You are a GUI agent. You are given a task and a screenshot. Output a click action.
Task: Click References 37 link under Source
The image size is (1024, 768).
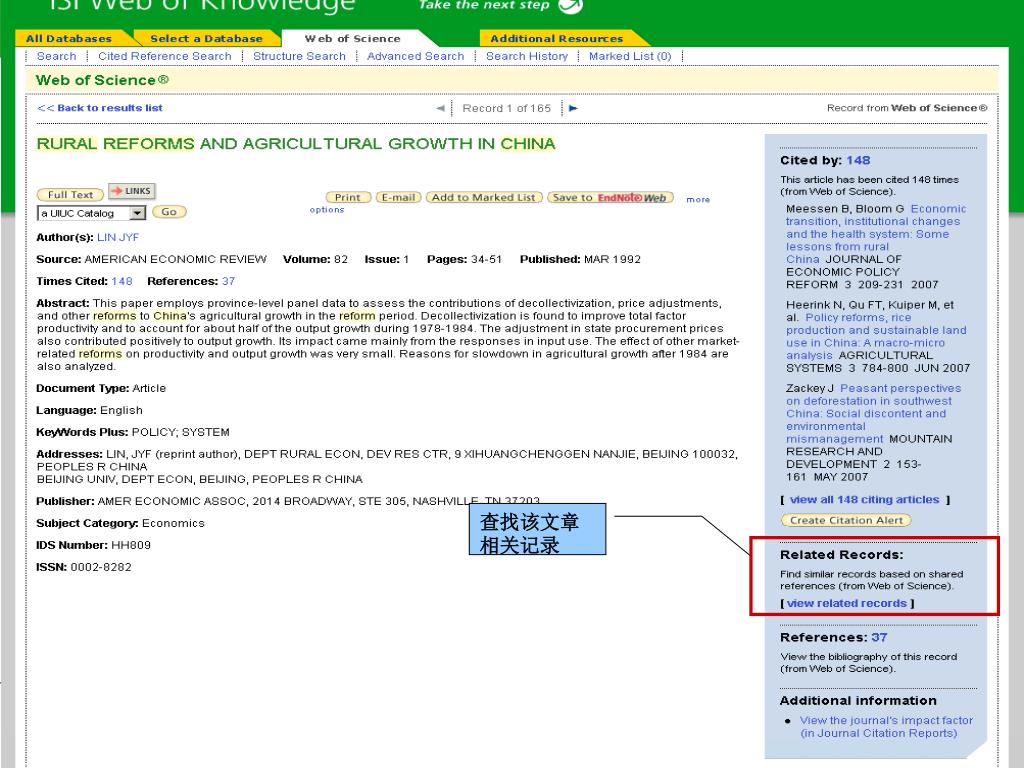[228, 281]
